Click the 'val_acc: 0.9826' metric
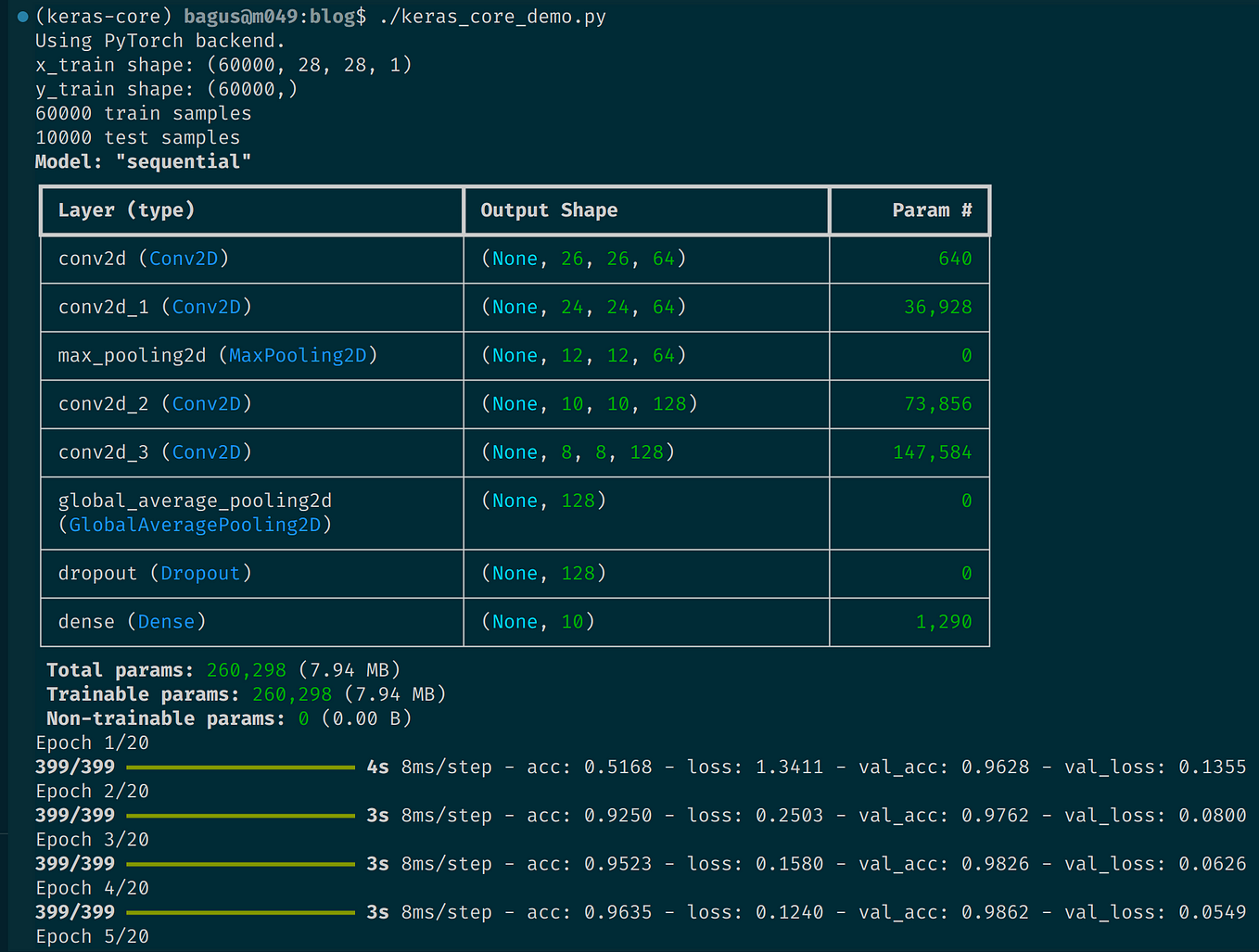1259x952 pixels. (x=944, y=863)
